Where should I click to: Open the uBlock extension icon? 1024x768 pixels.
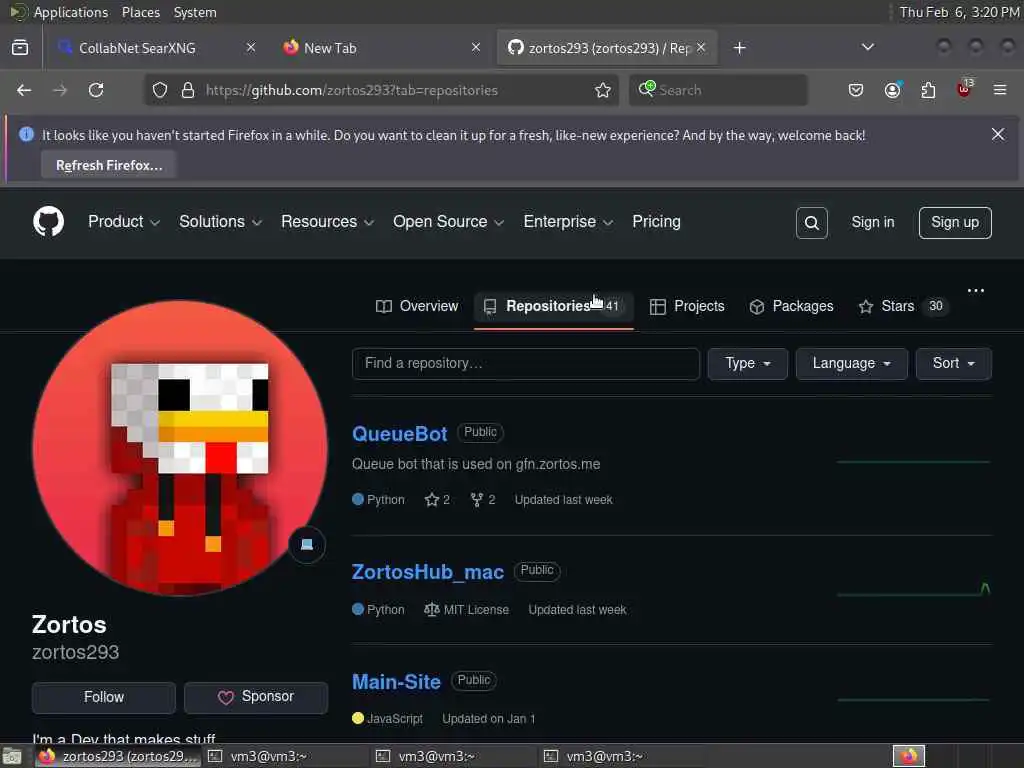point(964,89)
